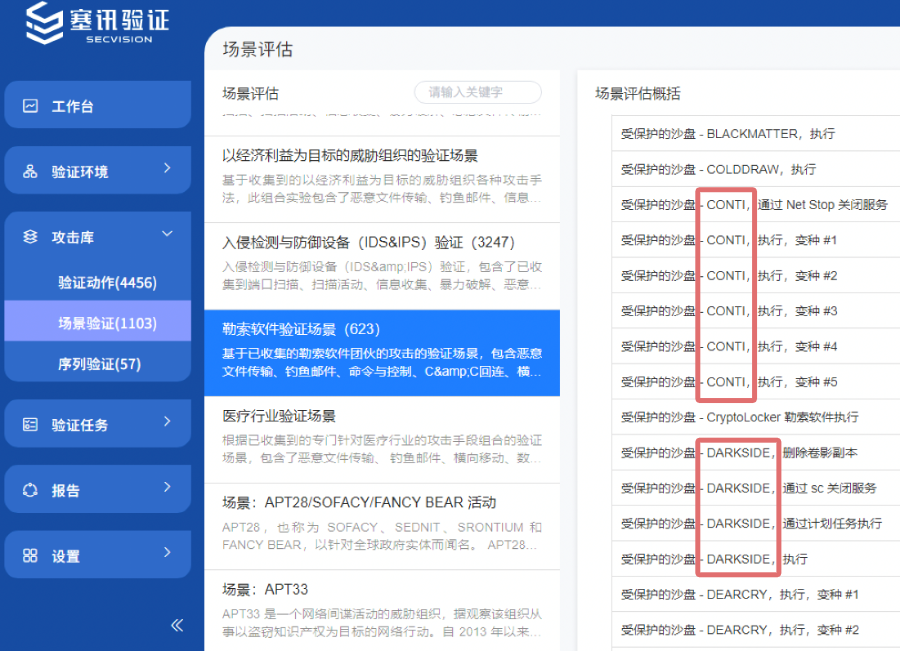
Task: Click the 工作台 dashboard icon
Action: point(30,106)
